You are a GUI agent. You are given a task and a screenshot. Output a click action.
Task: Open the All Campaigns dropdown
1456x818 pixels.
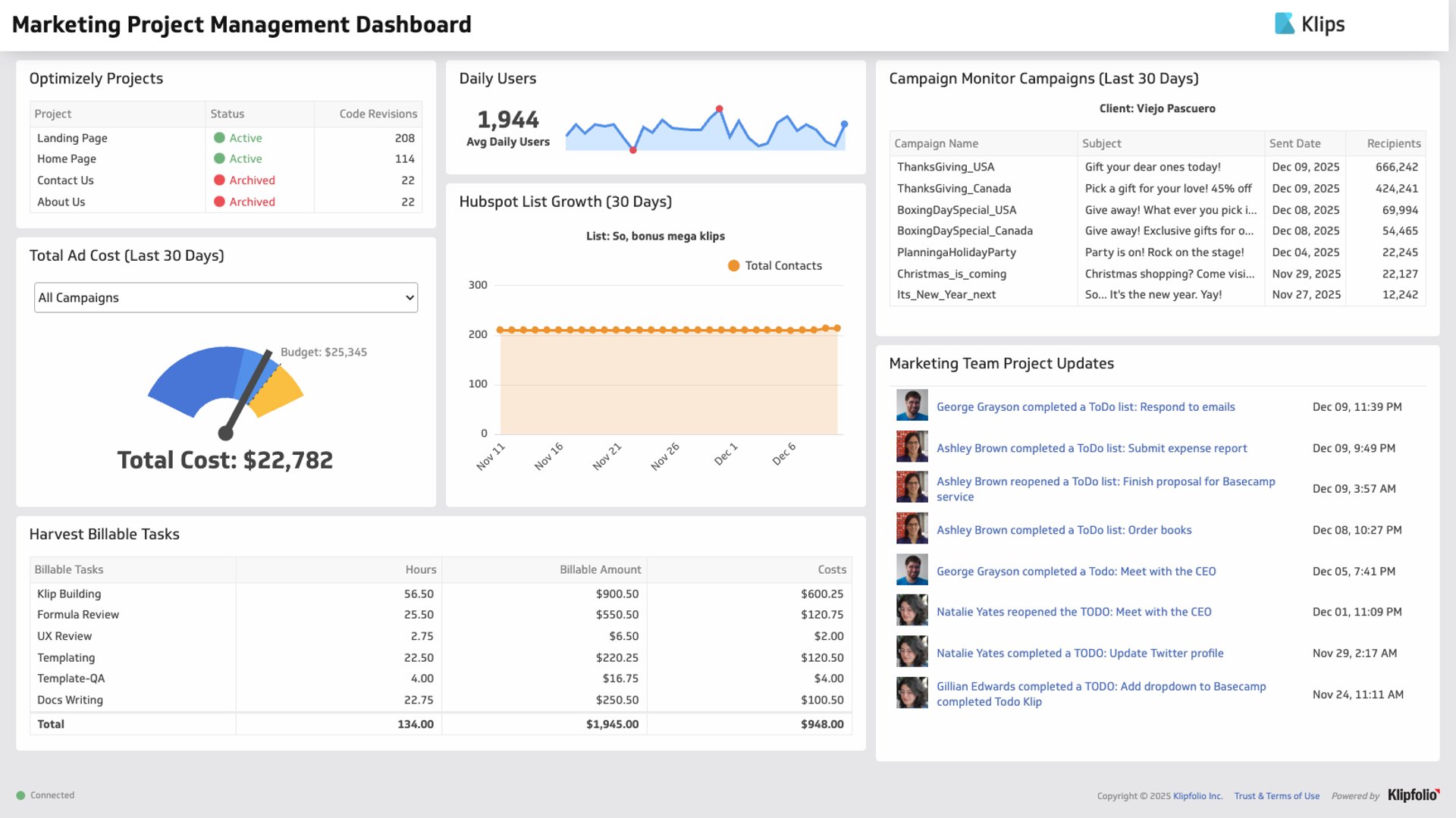225,297
